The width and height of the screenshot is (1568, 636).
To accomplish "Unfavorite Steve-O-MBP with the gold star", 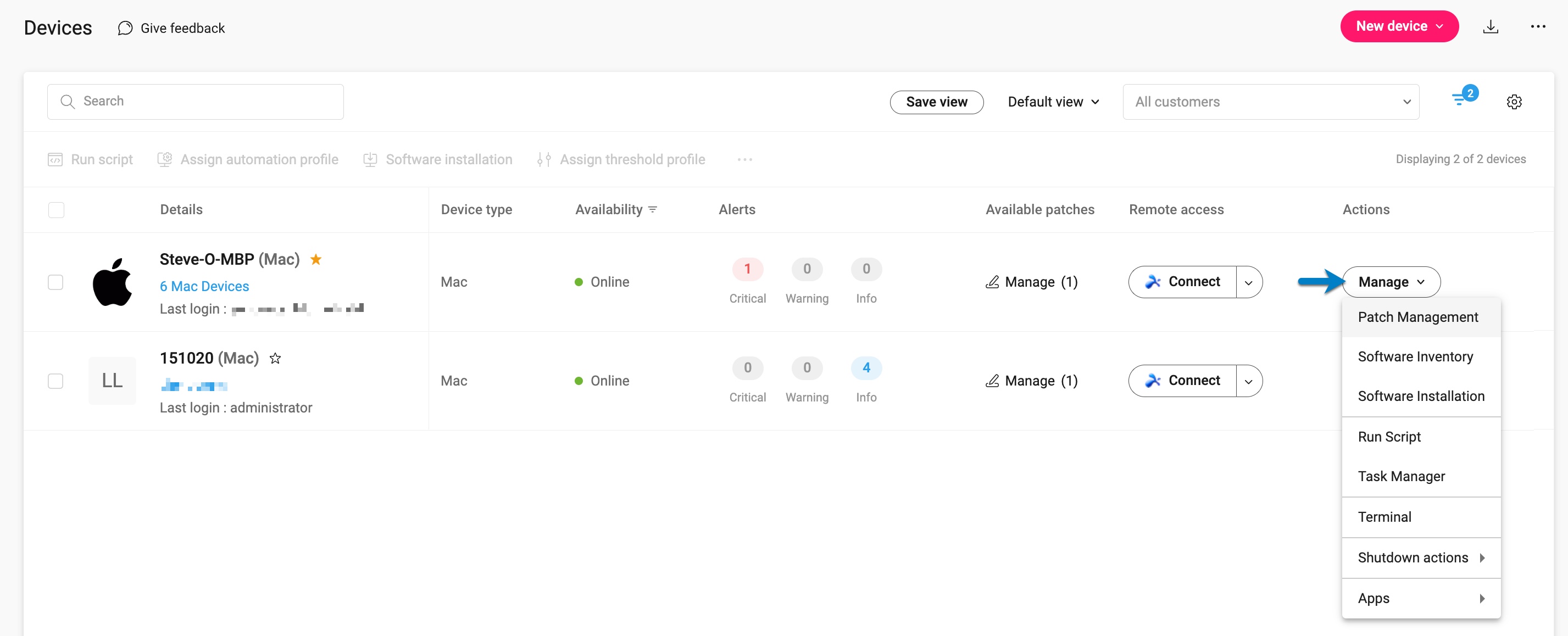I will coord(316,259).
